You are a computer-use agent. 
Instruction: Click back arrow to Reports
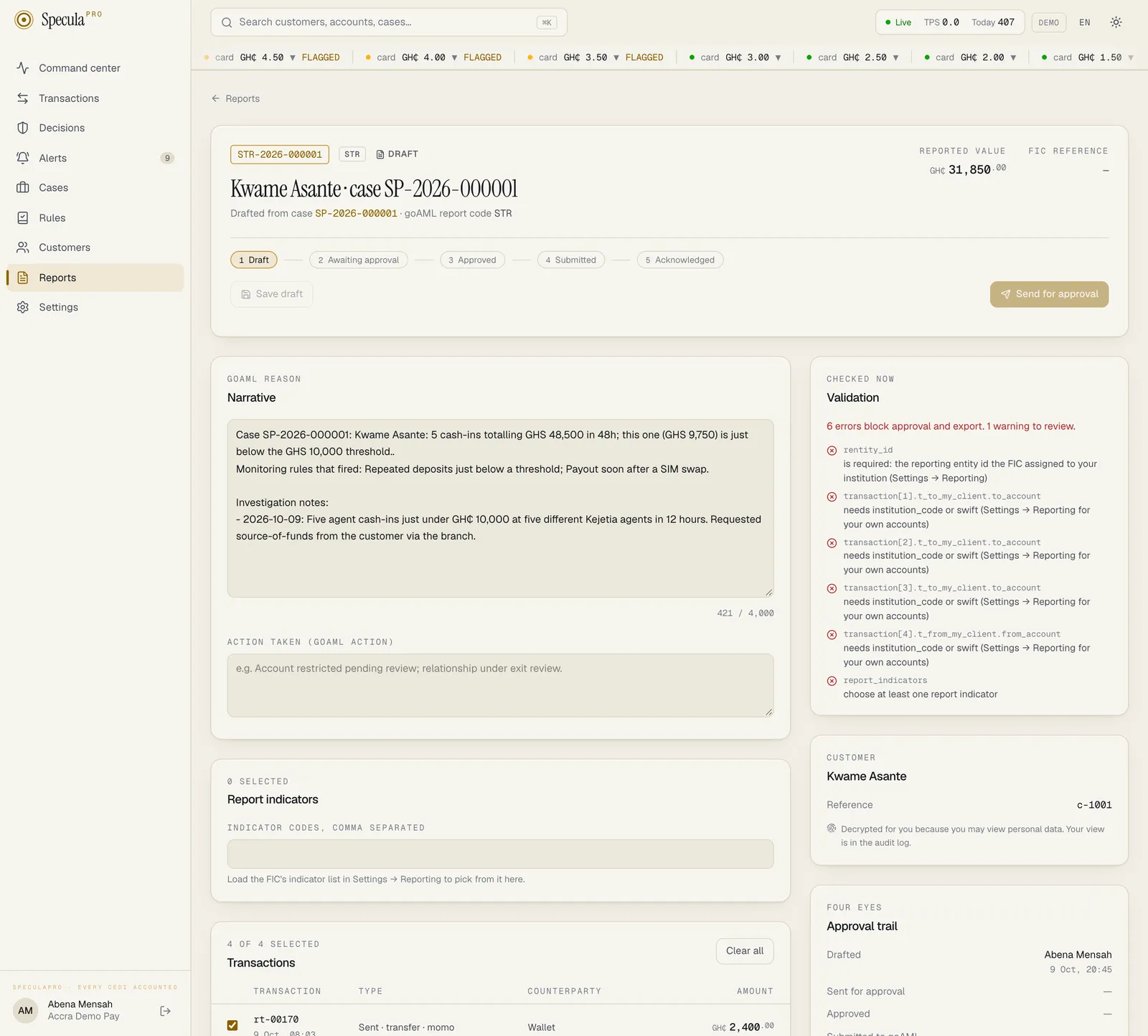pyautogui.click(x=215, y=98)
